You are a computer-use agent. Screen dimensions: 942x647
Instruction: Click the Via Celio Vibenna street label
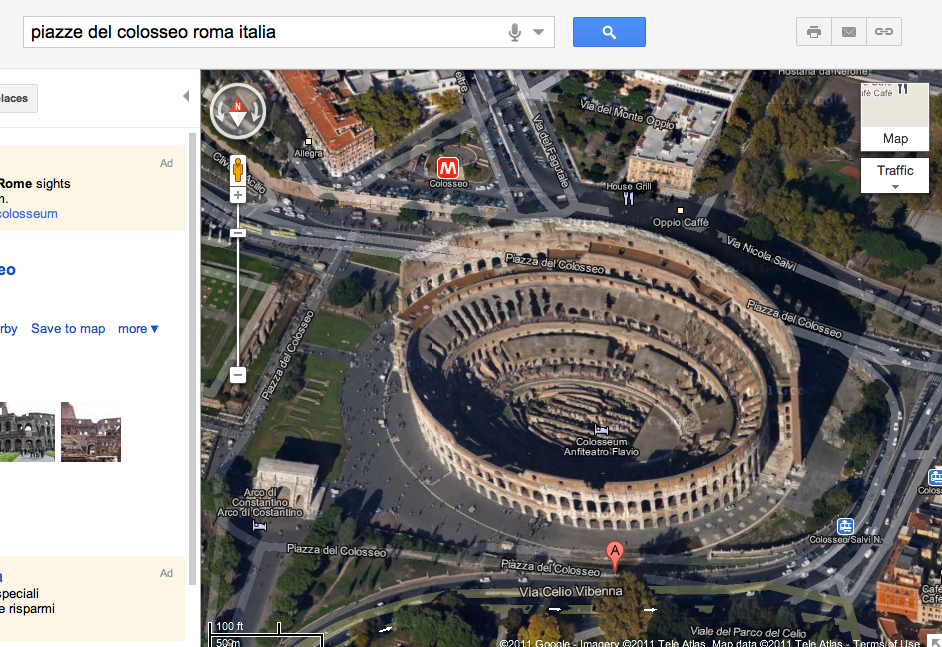(x=571, y=592)
